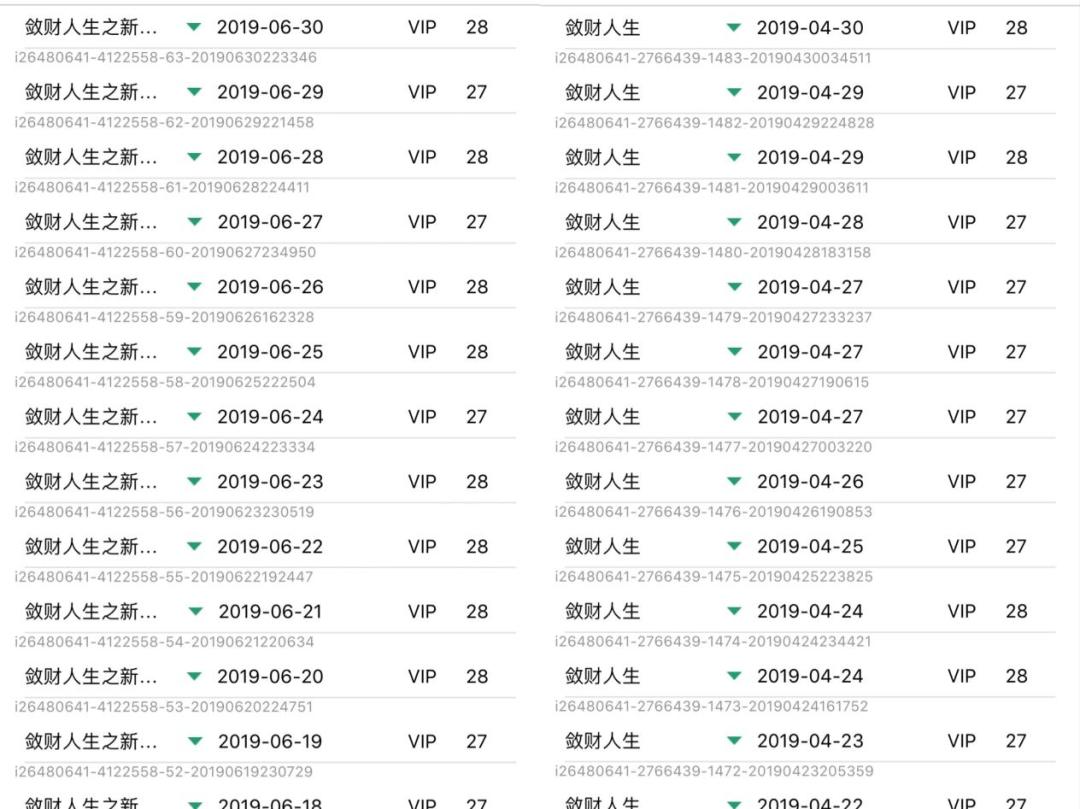Click the VIP label on the 2019-06-28 row

pos(420,157)
